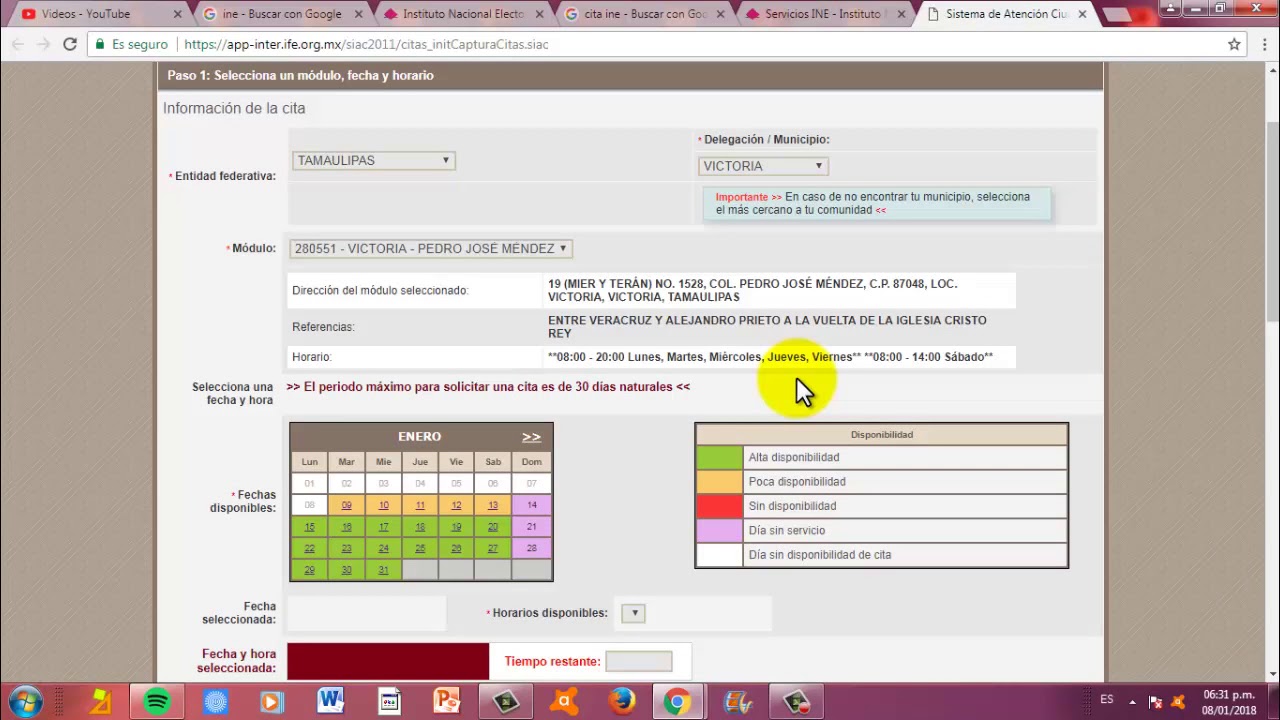Click the Avast tray icon
The width and height of the screenshot is (1280, 720).
pyautogui.click(x=1177, y=701)
